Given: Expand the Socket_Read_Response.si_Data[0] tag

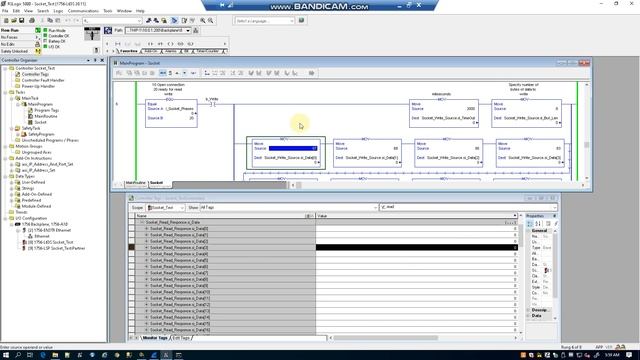Looking at the screenshot, I should [147, 229].
